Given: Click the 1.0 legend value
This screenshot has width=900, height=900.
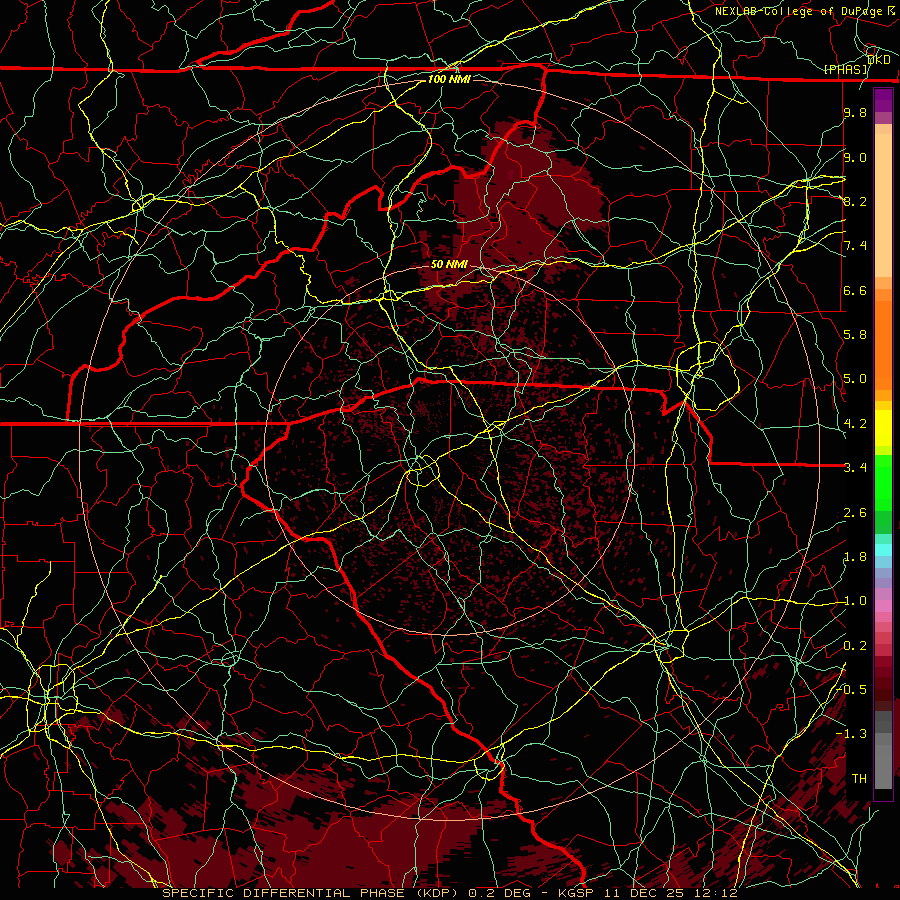Looking at the screenshot, I should pos(855,601).
